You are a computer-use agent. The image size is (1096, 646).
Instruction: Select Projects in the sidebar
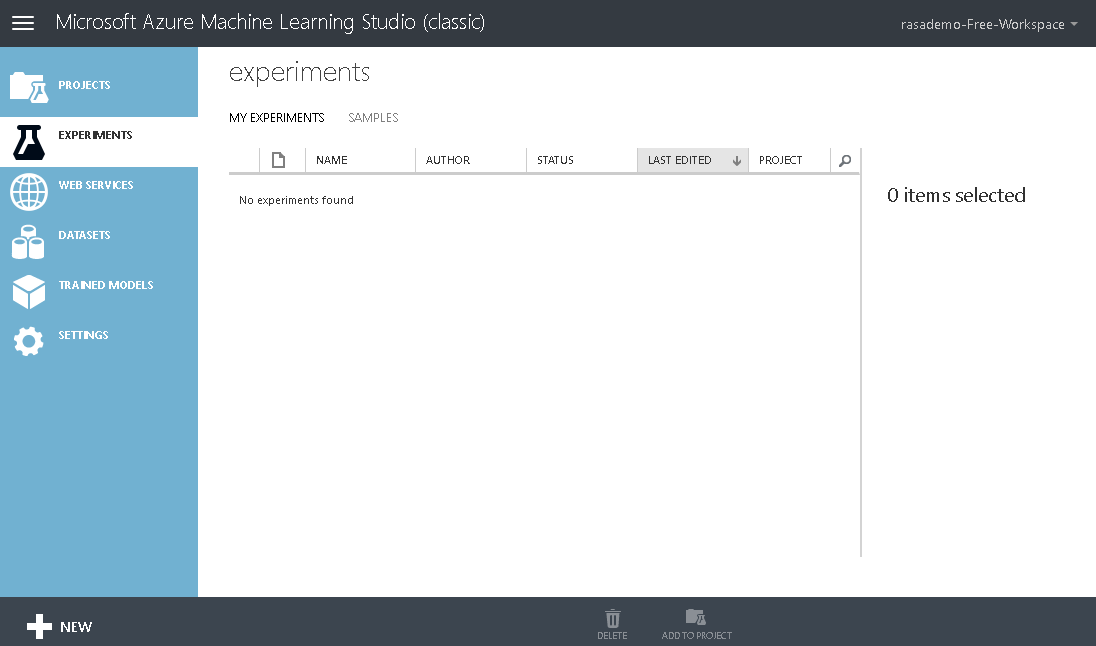click(85, 85)
